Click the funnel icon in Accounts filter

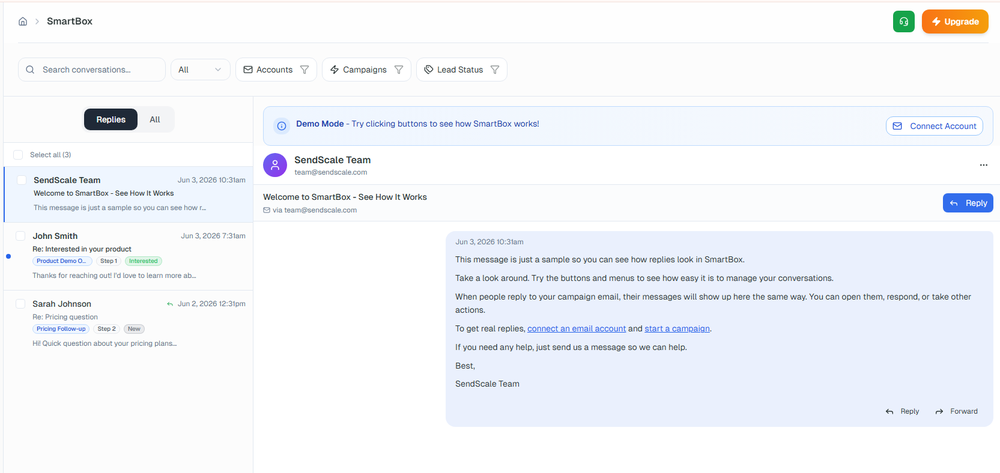[304, 69]
